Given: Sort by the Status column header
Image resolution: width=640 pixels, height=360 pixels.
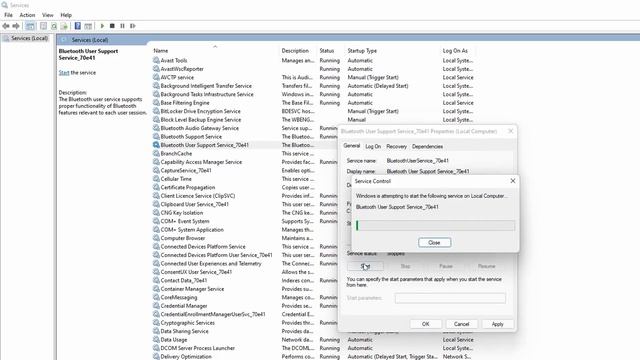Looking at the screenshot, I should [x=327, y=51].
